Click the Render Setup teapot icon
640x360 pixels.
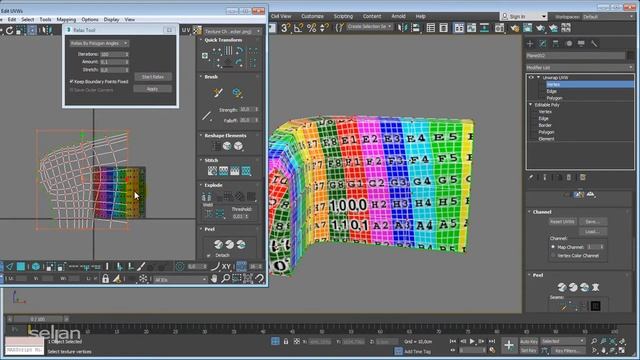point(515,28)
